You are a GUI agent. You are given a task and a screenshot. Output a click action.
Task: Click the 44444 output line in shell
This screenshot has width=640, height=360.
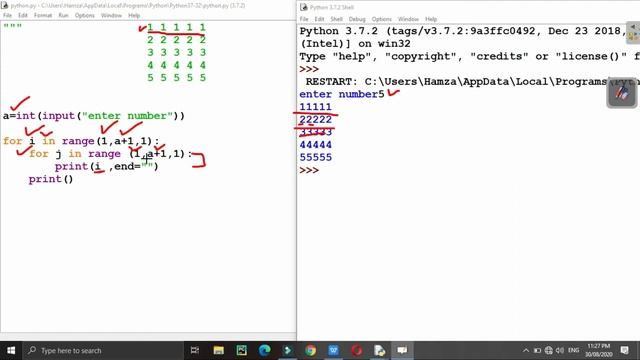click(x=316, y=145)
